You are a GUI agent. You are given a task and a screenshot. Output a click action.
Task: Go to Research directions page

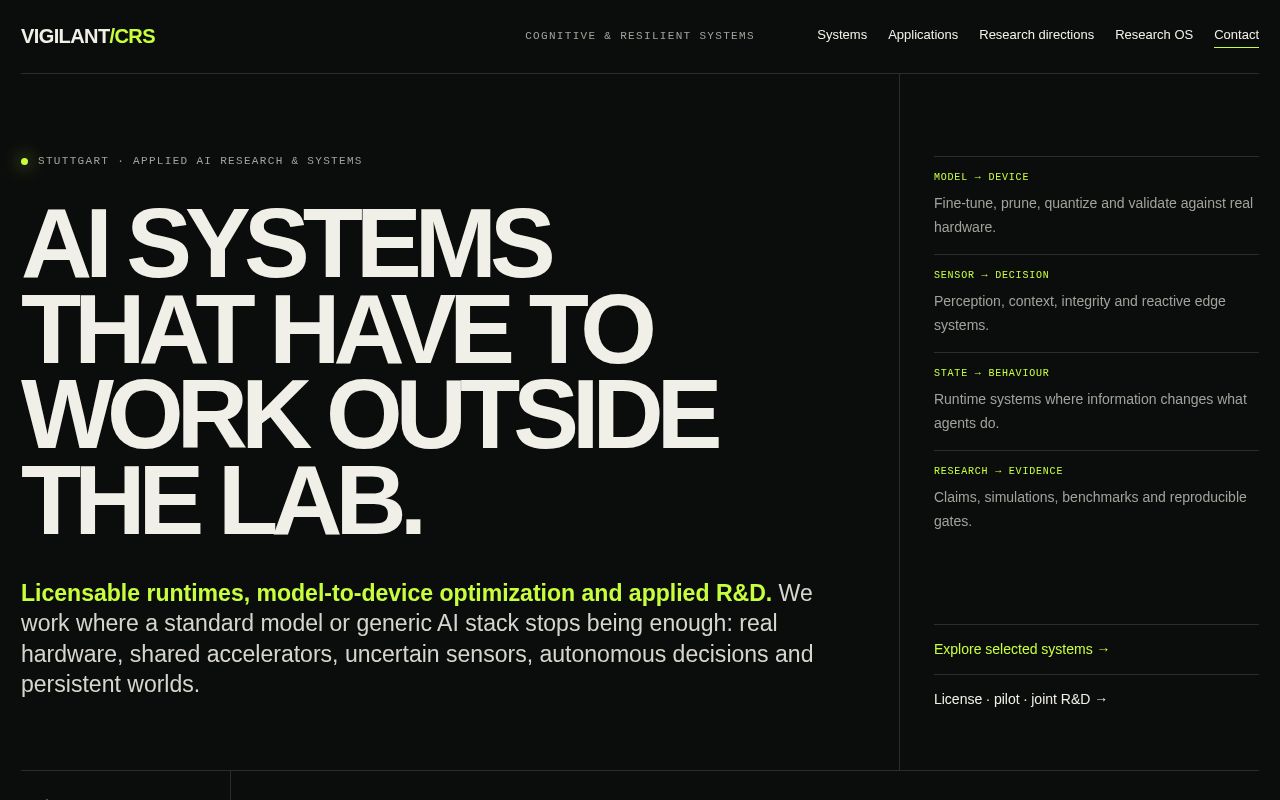(x=1036, y=35)
